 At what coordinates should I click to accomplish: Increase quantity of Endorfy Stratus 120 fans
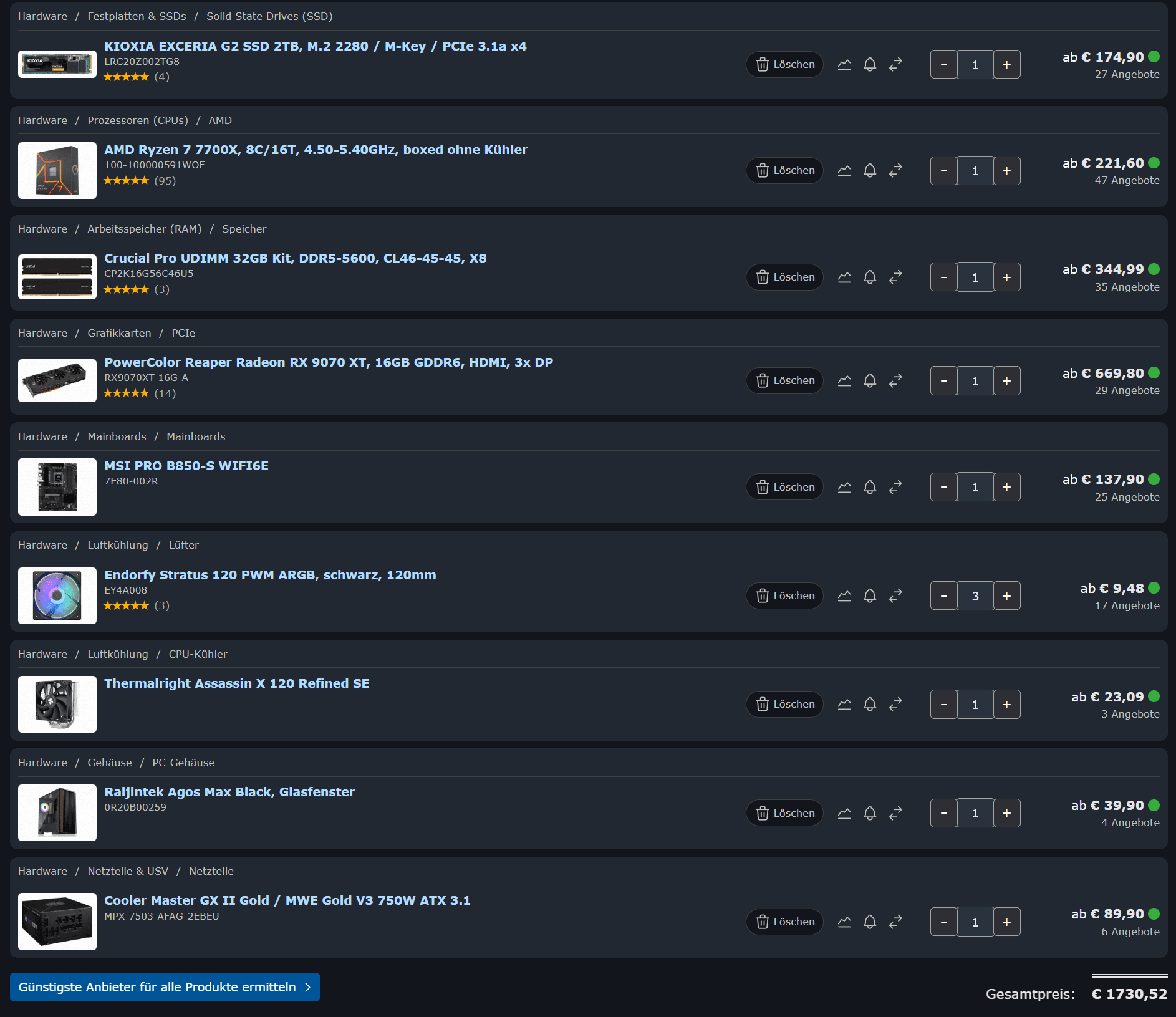1006,595
